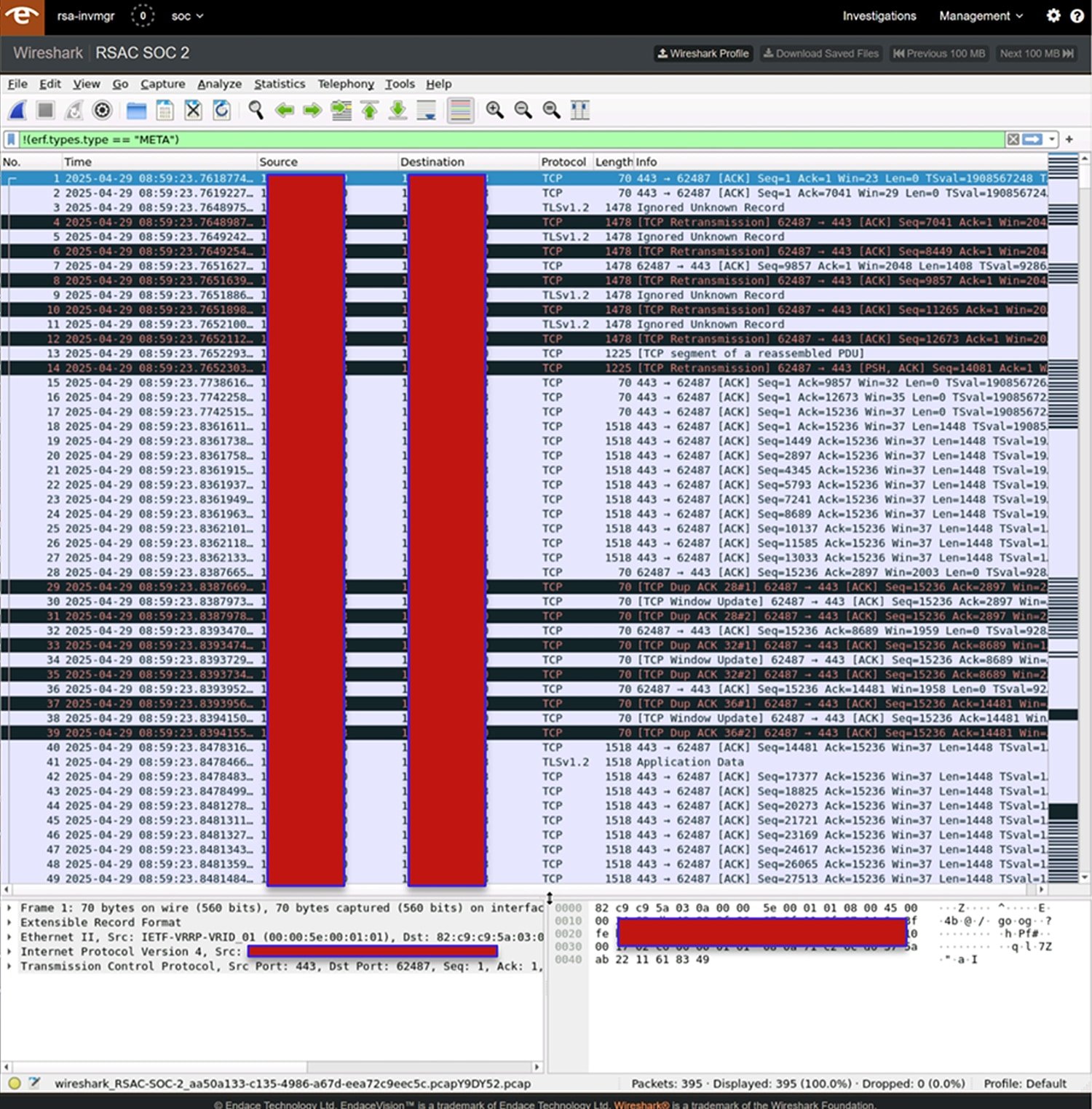The width and height of the screenshot is (1092, 1109).
Task: Click the Endace logo icon
Action: [22, 17]
